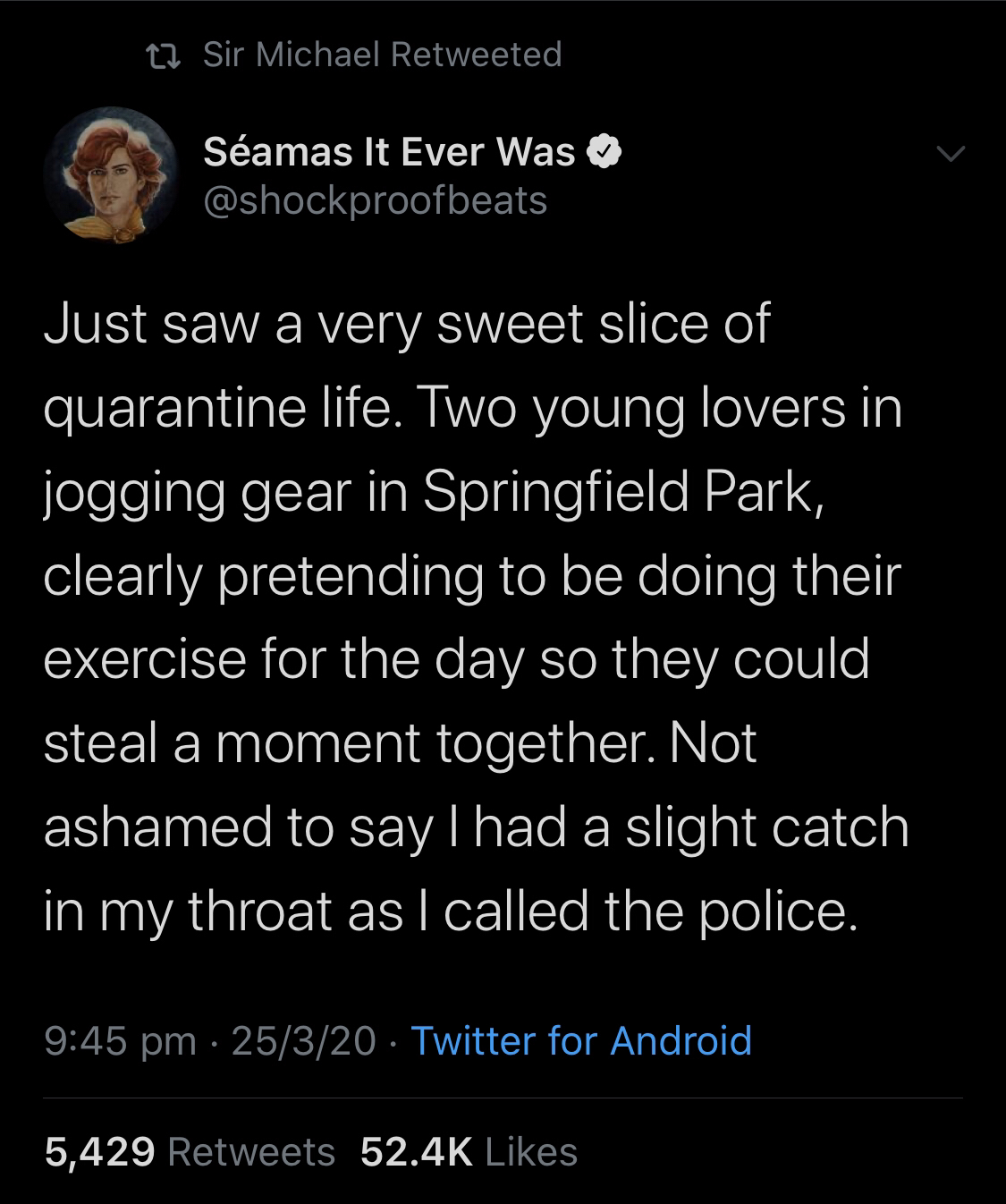Open the tweet options chevron menu

click(951, 155)
